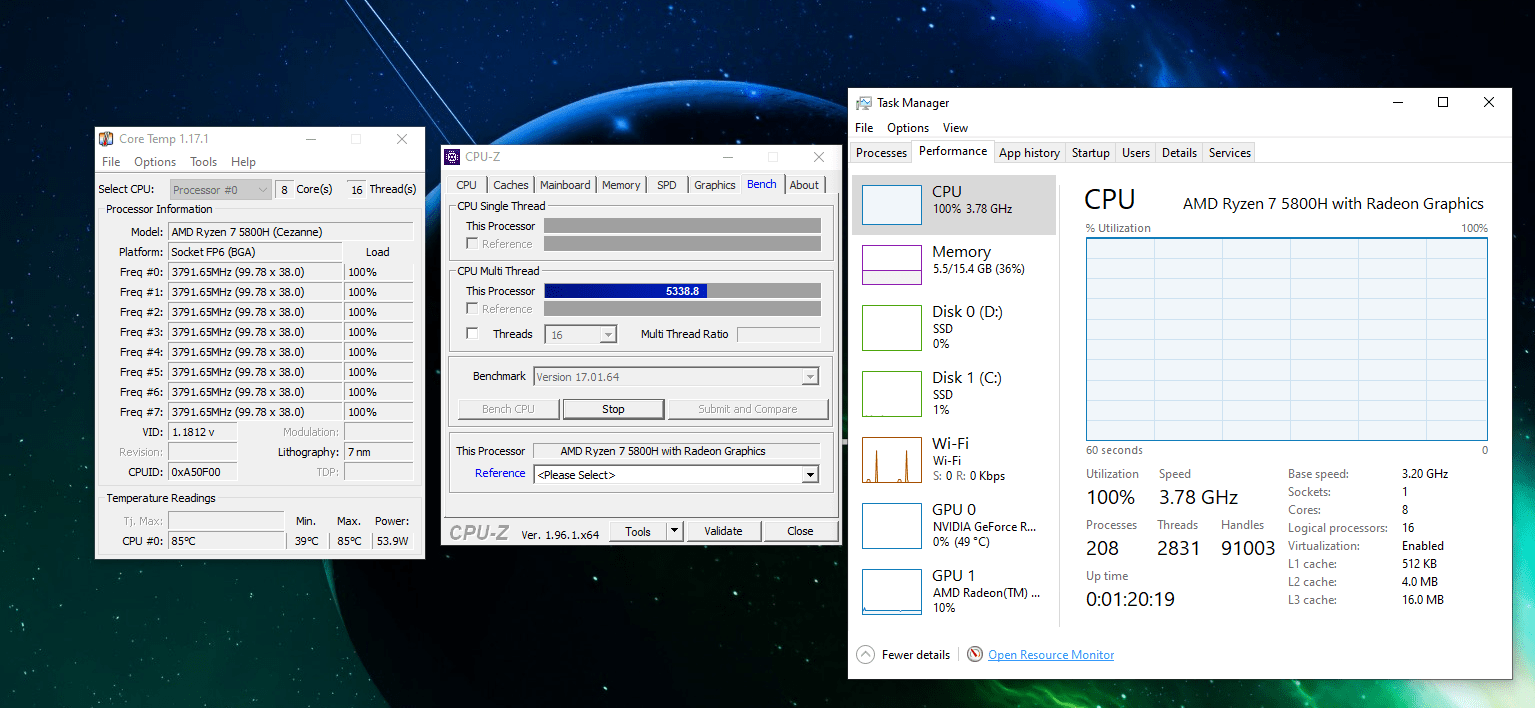Screen dimensions: 1535x708
Task: Click the Resource Monitor icon
Action: pyautogui.click(x=975, y=655)
